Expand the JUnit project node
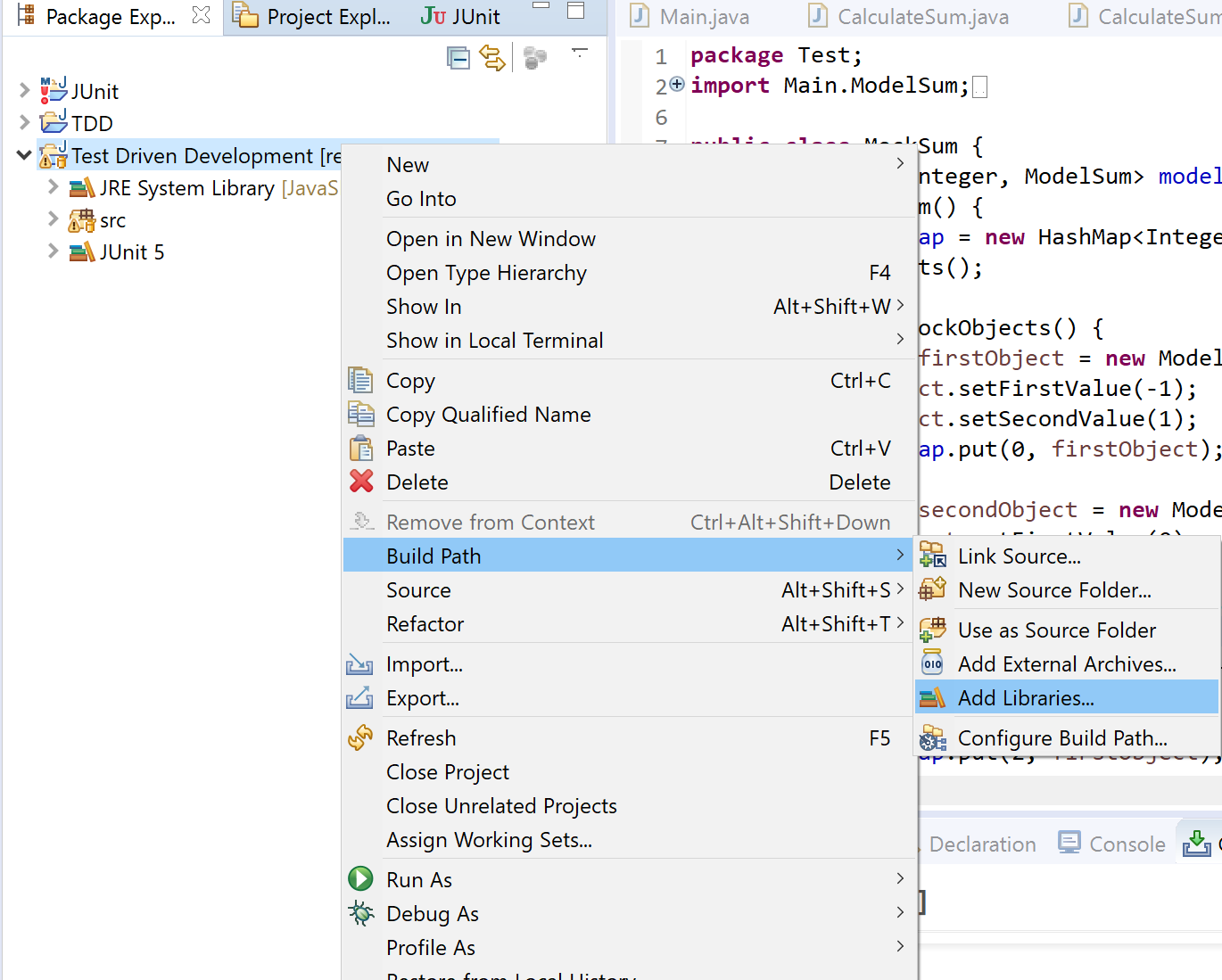Screen dimensions: 1222x980 tap(24, 91)
